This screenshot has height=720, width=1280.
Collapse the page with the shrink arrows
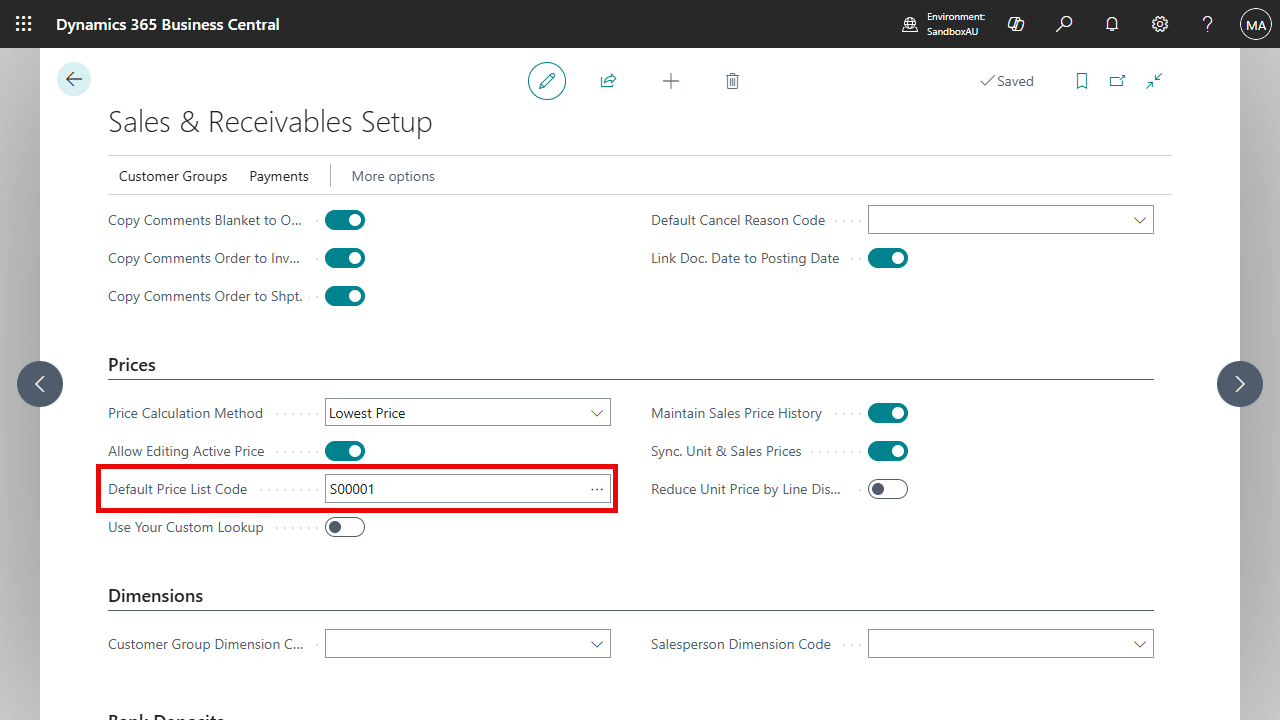(1154, 81)
